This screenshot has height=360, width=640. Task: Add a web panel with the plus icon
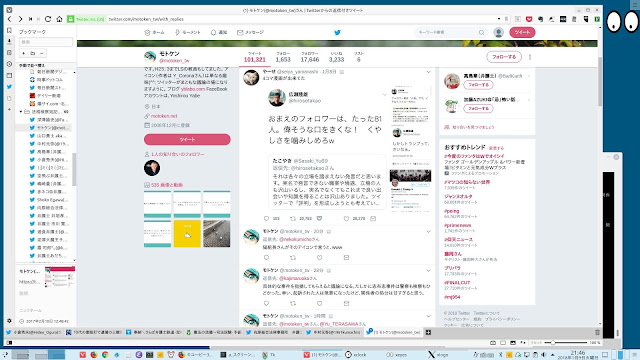pyautogui.click(x=9, y=109)
